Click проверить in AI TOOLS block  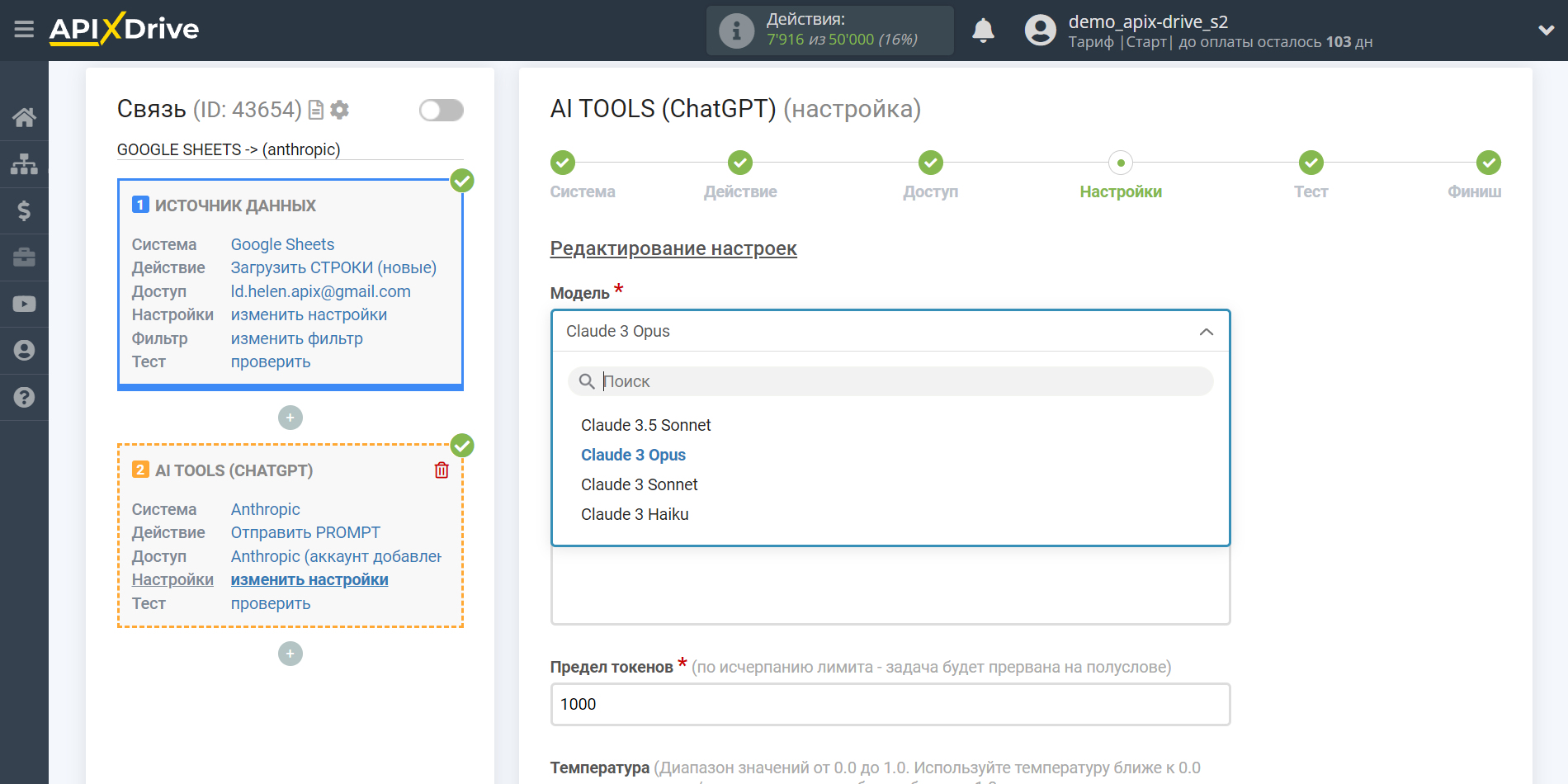point(270,603)
